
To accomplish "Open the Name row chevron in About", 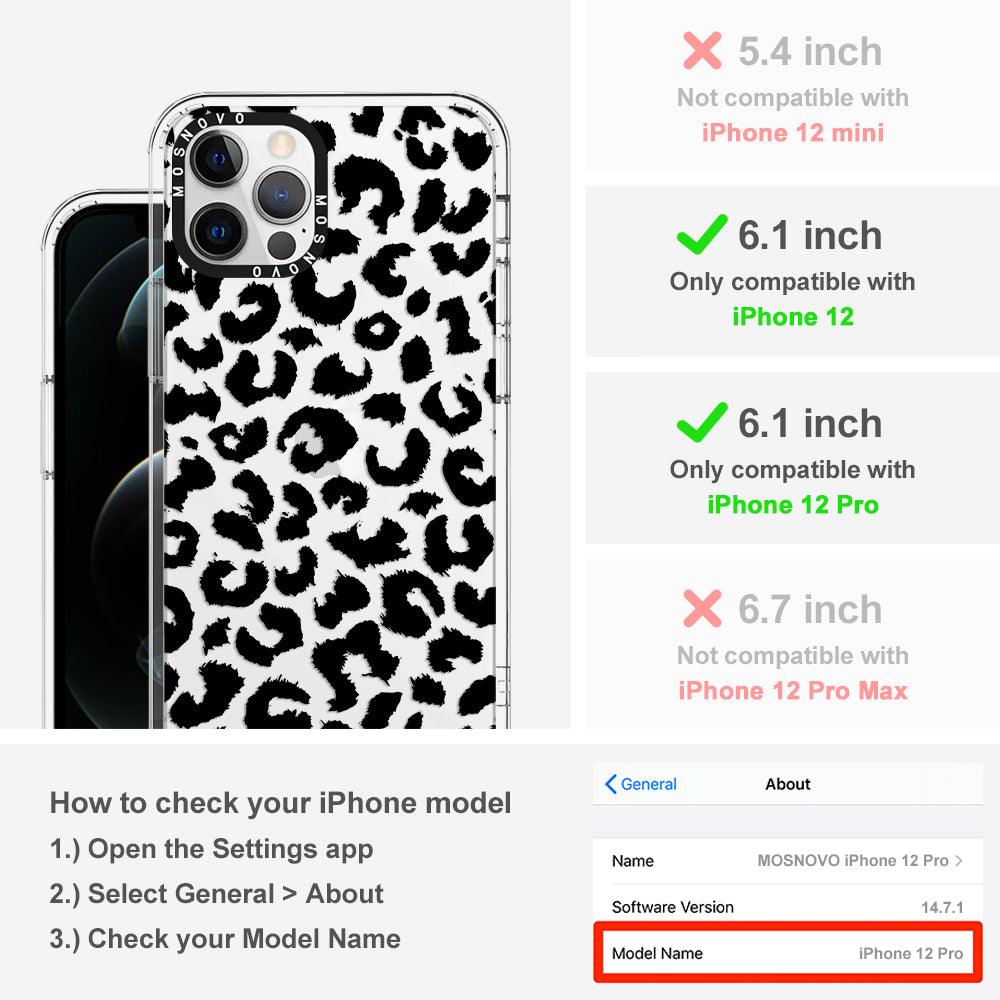I will tap(959, 861).
